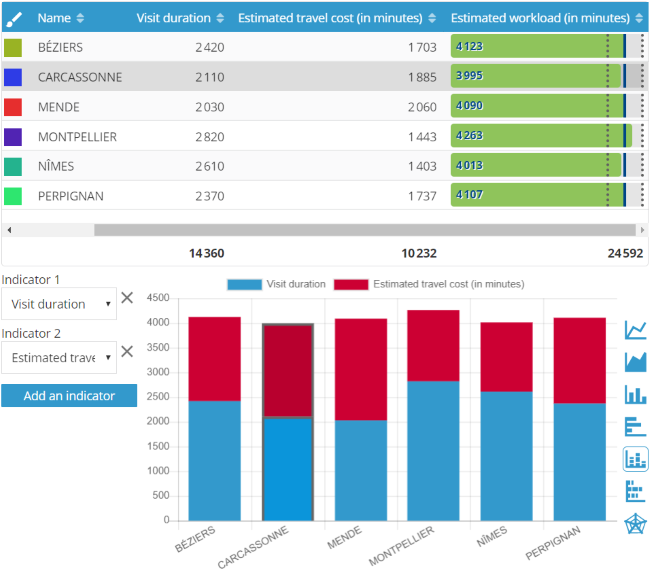
Task: Click the stacked vertical bar chart icon
Action: 635,459
